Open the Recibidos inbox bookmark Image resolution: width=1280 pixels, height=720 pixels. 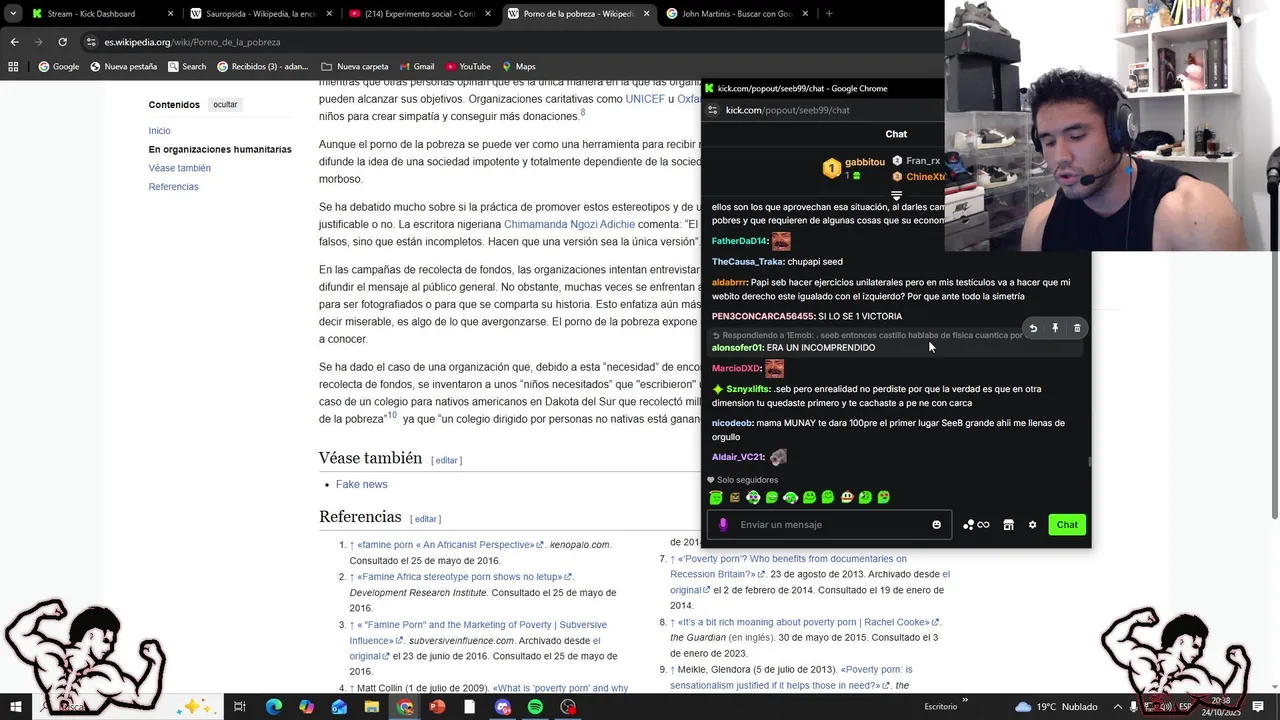pyautogui.click(x=263, y=67)
